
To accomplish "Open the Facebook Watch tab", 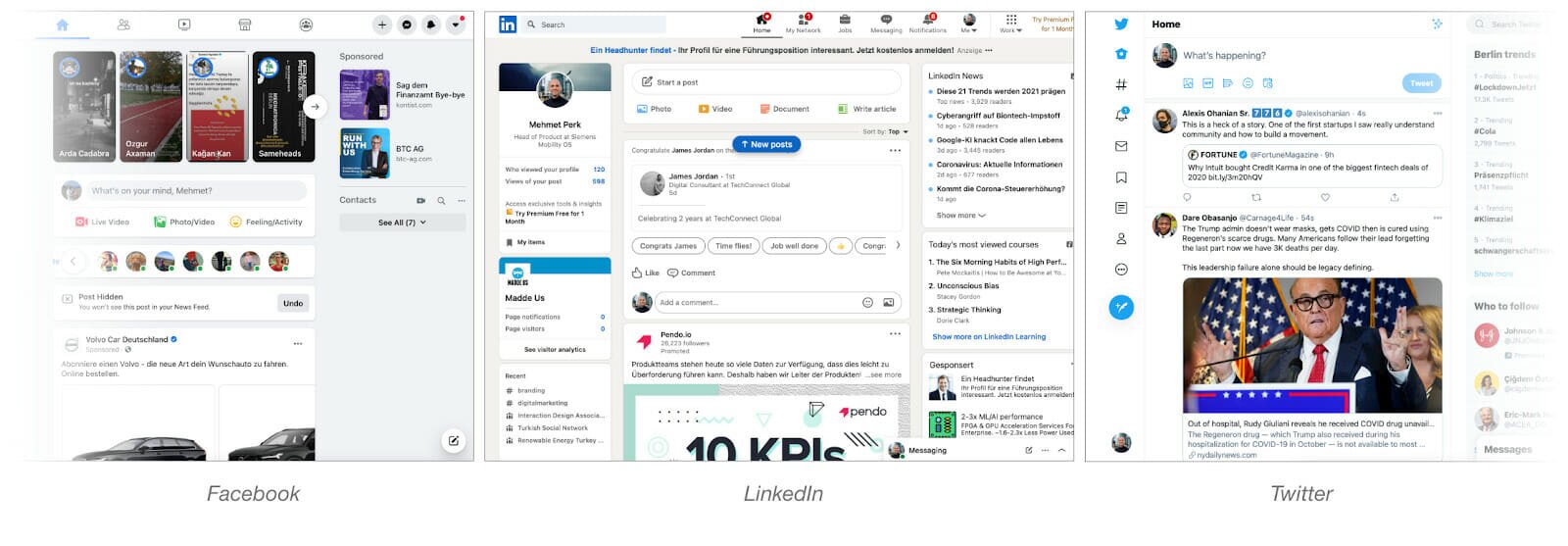I will [x=184, y=25].
